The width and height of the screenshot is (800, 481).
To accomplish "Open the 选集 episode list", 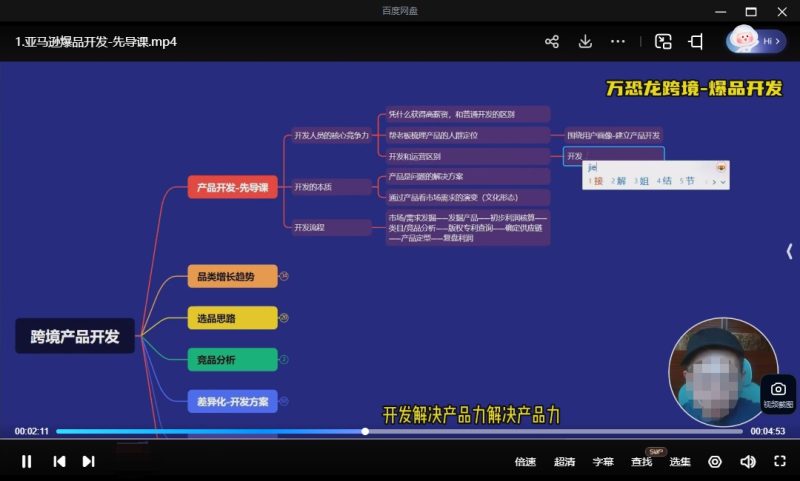I will 680,462.
